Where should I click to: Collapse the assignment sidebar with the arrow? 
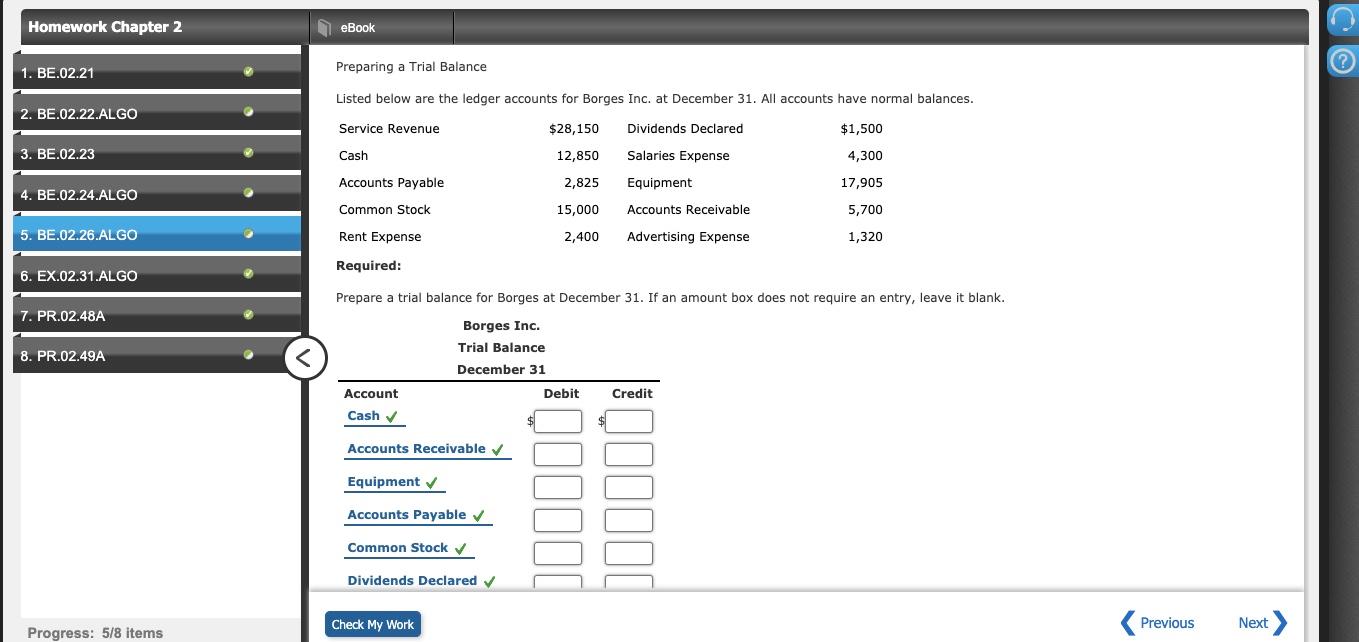click(305, 357)
